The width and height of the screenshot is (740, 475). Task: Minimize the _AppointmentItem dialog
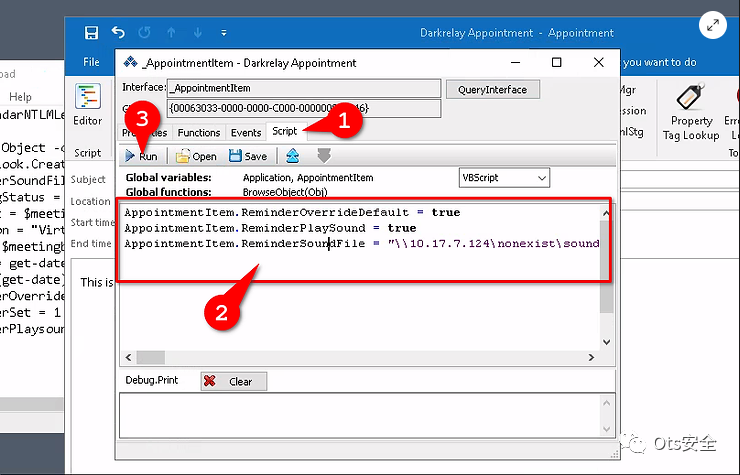(x=515, y=62)
